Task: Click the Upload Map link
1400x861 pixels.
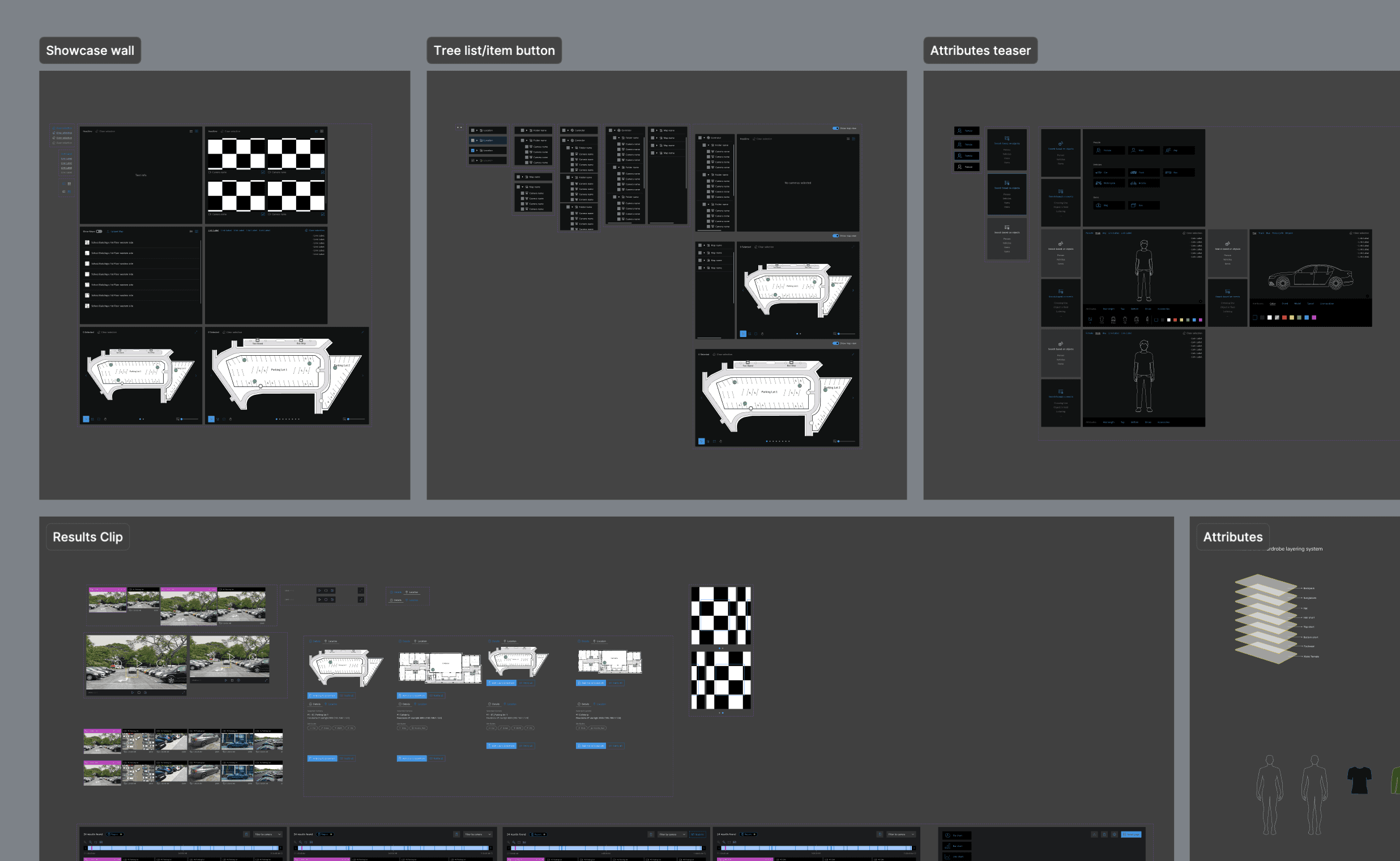Action: click(117, 231)
